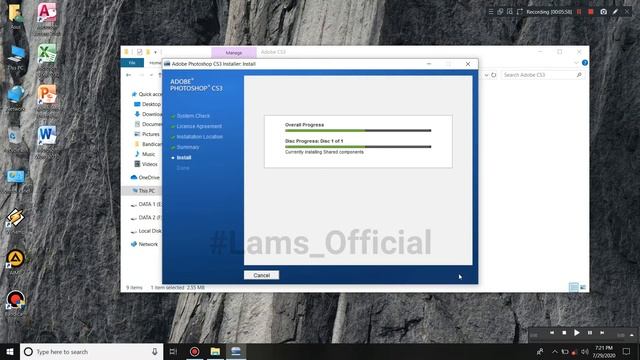640x360 pixels.
Task: Expand the Explorer ribbon chevron
Action: 576,63
